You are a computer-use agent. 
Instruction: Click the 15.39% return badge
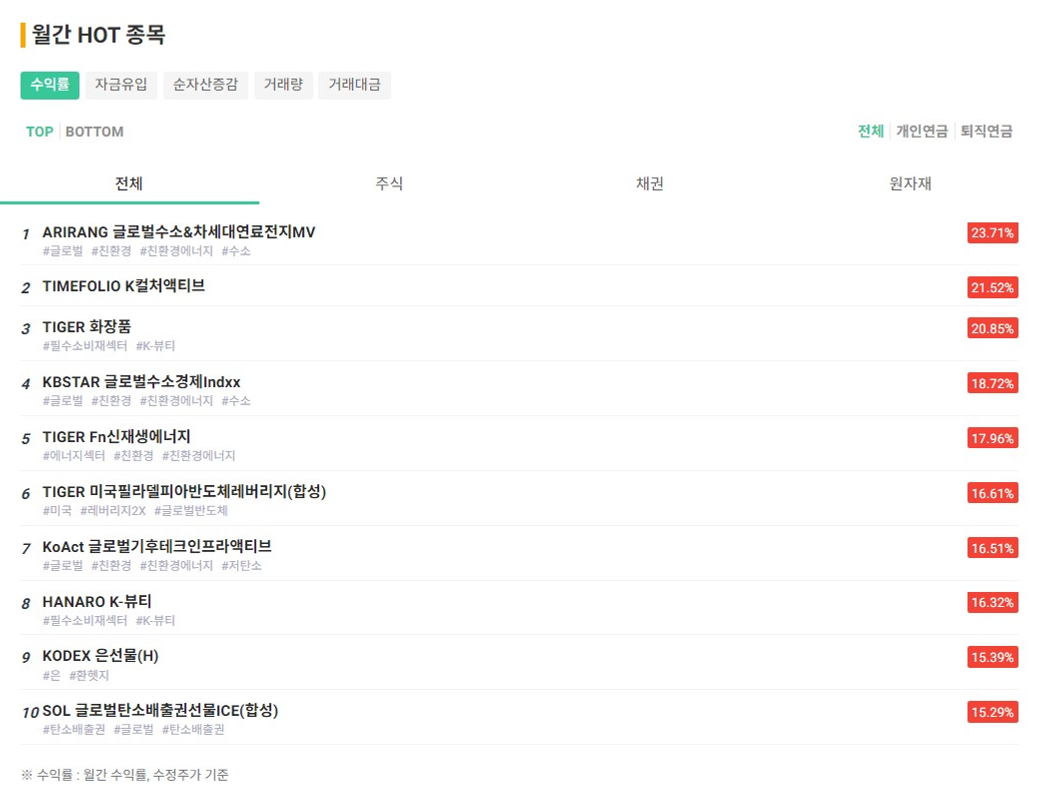[992, 657]
